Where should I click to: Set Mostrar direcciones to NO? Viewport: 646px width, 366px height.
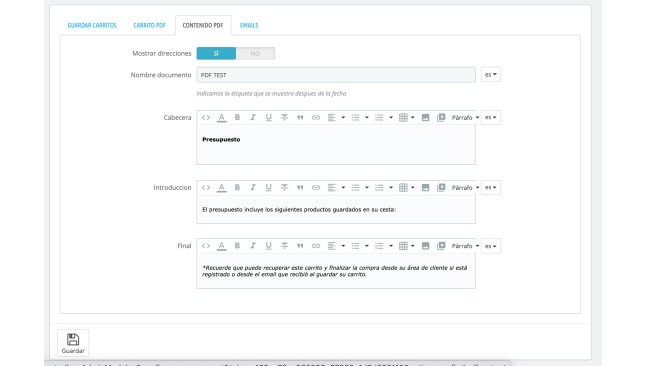click(255, 53)
